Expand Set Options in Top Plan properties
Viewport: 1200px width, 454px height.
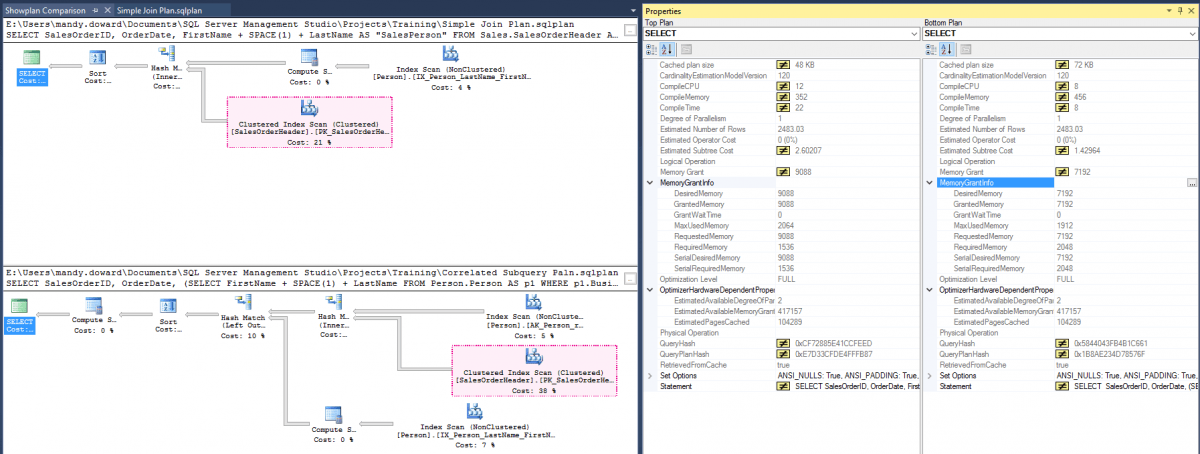click(650, 375)
